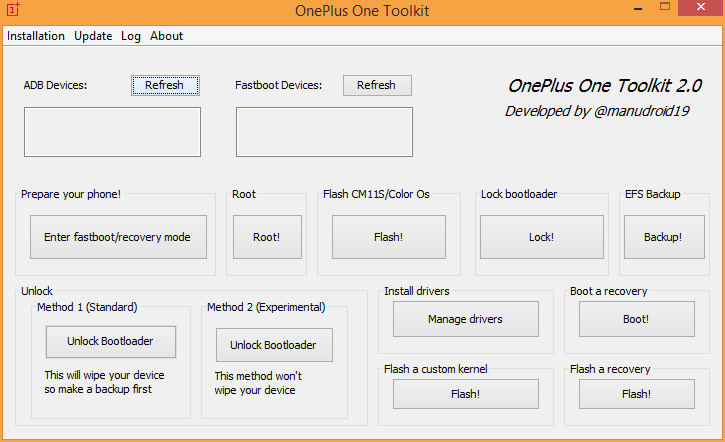Close the OnePlus One Toolkit window
The image size is (725, 442).
click(701, 7)
